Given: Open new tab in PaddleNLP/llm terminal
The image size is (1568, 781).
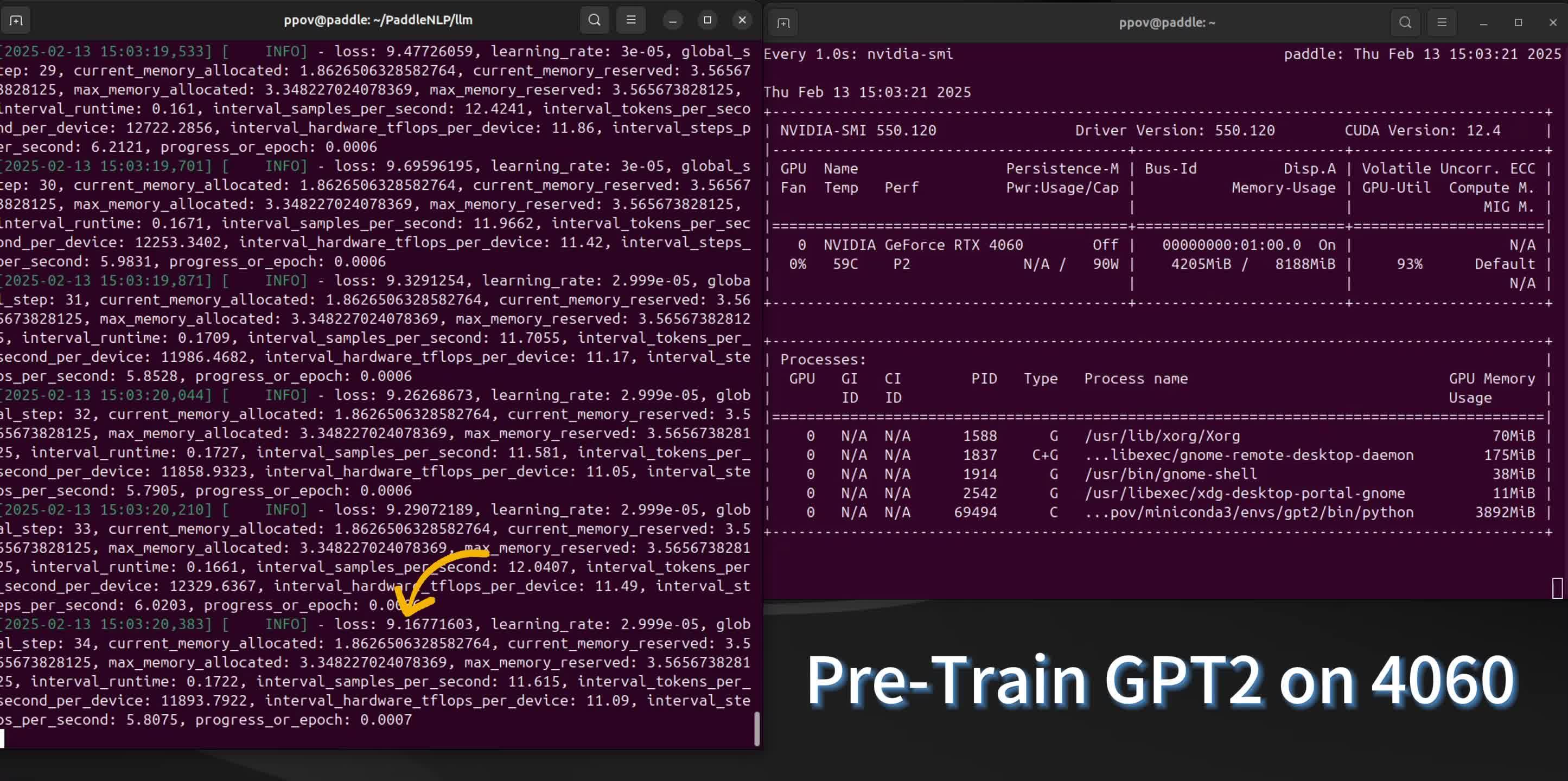Looking at the screenshot, I should (x=16, y=20).
